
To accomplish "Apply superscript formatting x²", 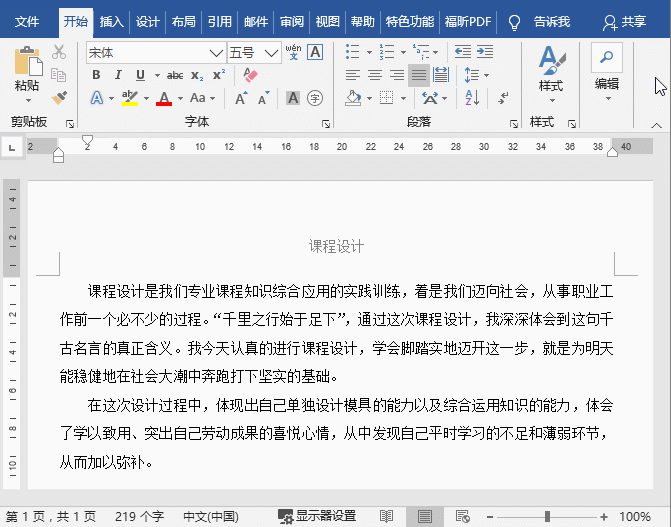I will point(219,75).
